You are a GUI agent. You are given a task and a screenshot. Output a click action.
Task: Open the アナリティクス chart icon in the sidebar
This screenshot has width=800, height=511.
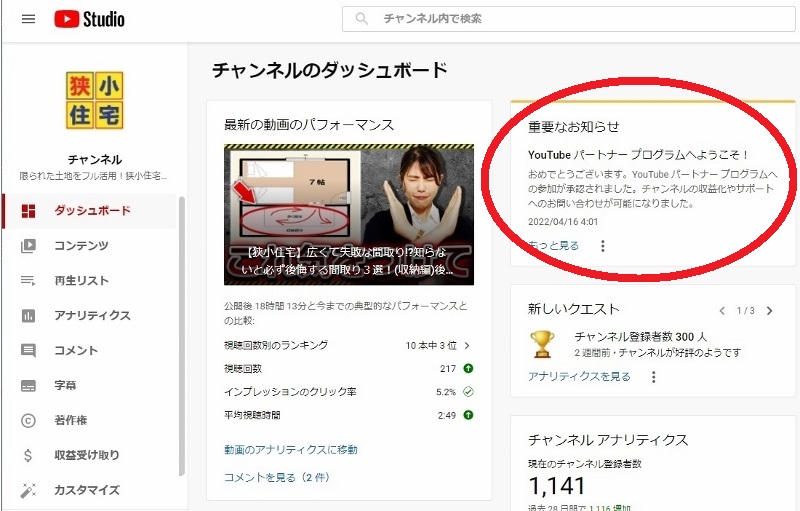click(x=28, y=316)
